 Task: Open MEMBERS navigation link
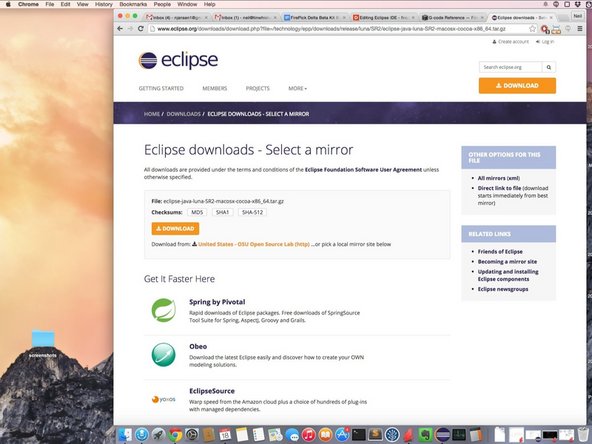pyautogui.click(x=214, y=88)
